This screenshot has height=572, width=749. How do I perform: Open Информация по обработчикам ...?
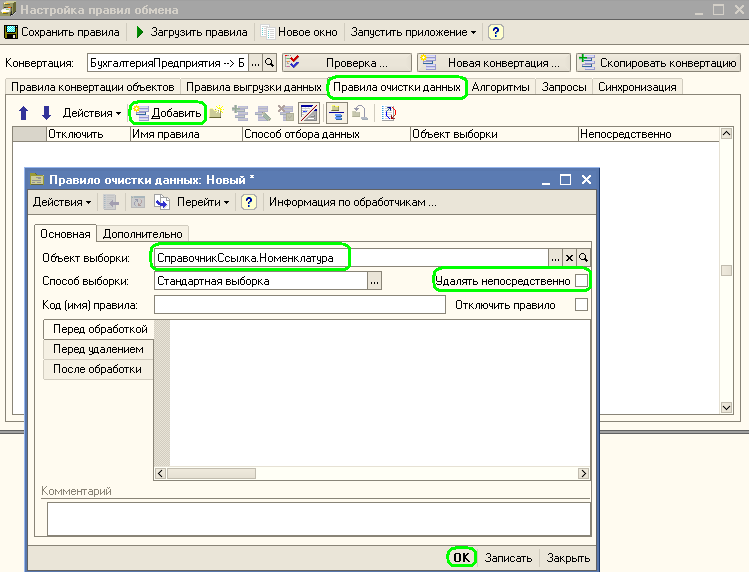(x=353, y=202)
